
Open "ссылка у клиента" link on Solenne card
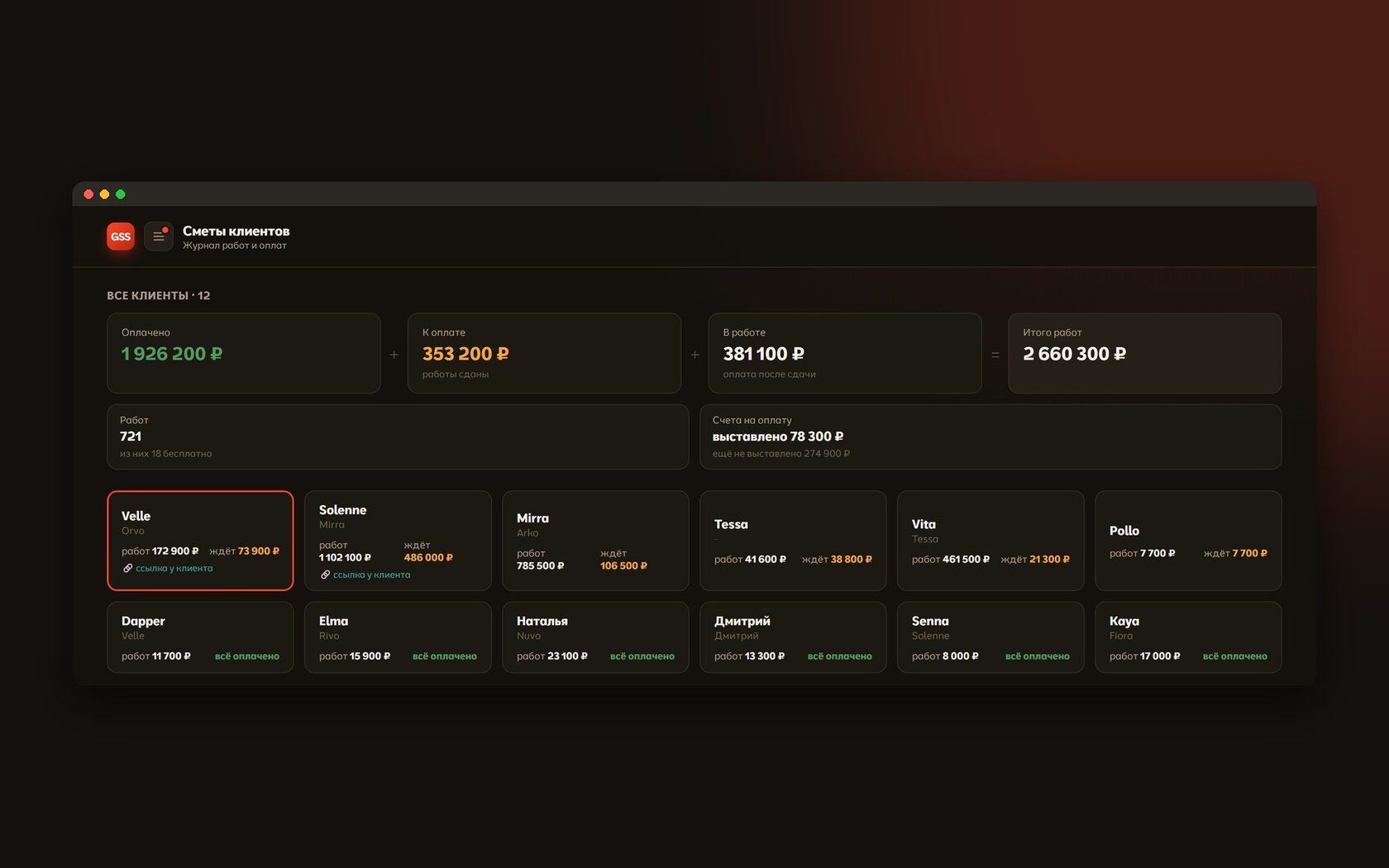tap(371, 575)
